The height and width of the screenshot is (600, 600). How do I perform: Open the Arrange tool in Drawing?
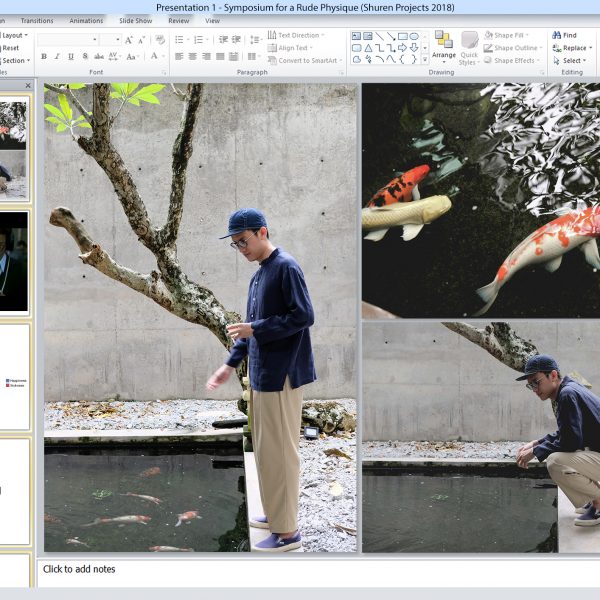coord(443,45)
